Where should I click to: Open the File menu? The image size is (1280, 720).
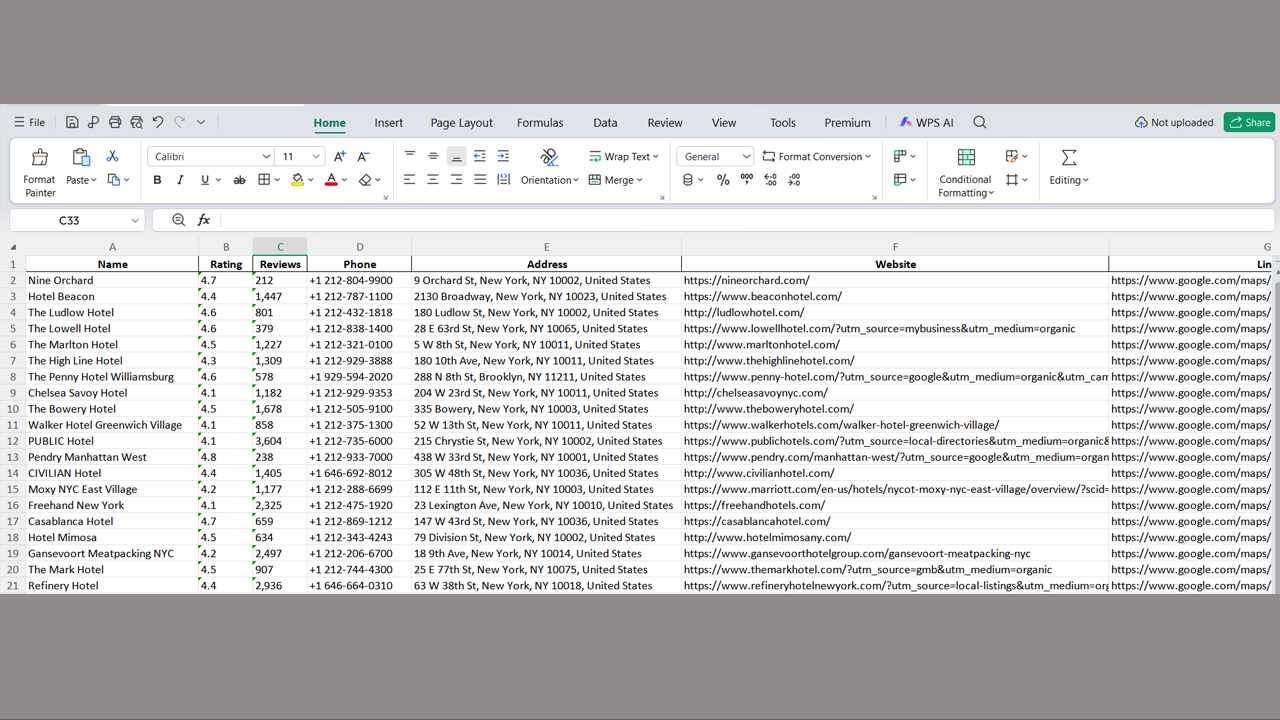(29, 122)
